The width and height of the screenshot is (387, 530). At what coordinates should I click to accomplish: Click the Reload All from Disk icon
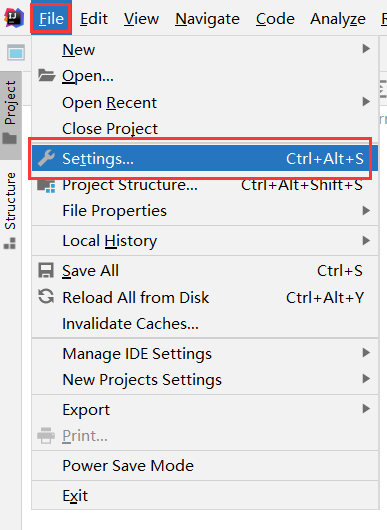coord(46,296)
